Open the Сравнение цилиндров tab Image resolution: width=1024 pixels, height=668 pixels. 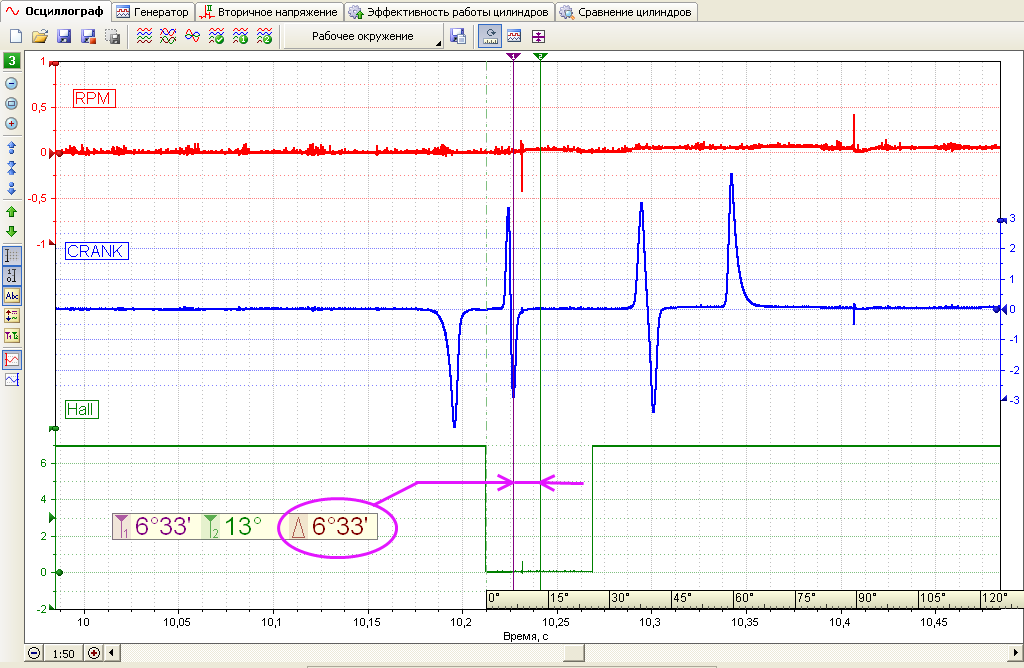coord(626,12)
